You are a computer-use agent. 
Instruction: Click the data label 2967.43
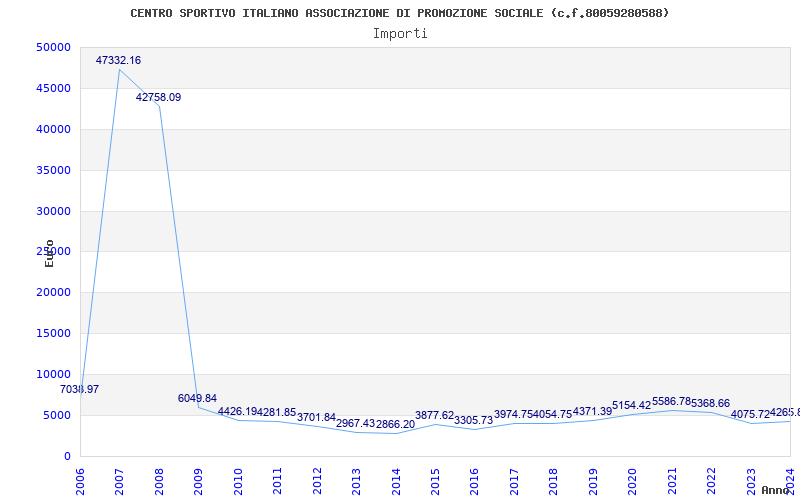356,423
